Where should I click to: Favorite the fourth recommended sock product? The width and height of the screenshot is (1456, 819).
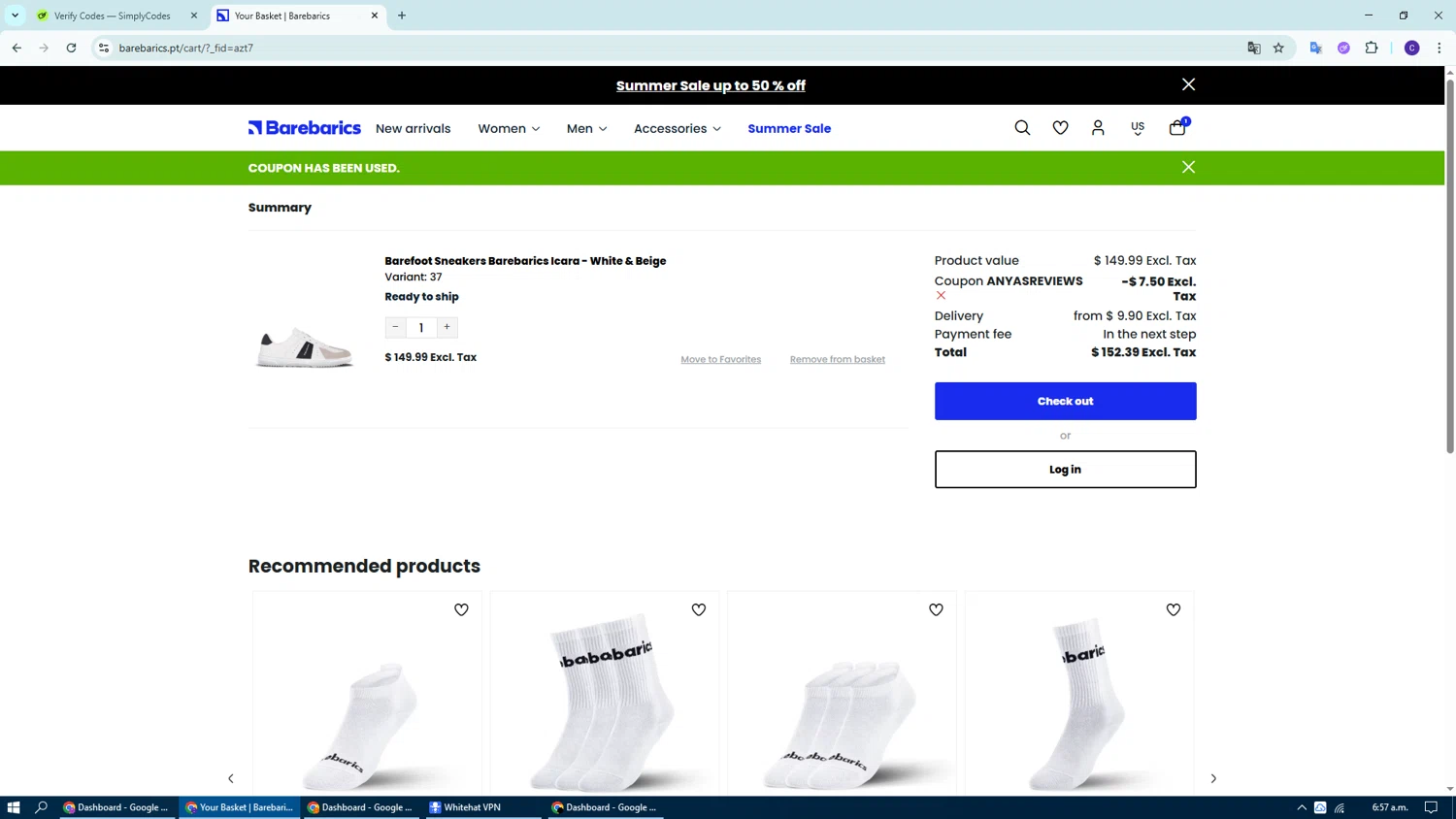1173,609
